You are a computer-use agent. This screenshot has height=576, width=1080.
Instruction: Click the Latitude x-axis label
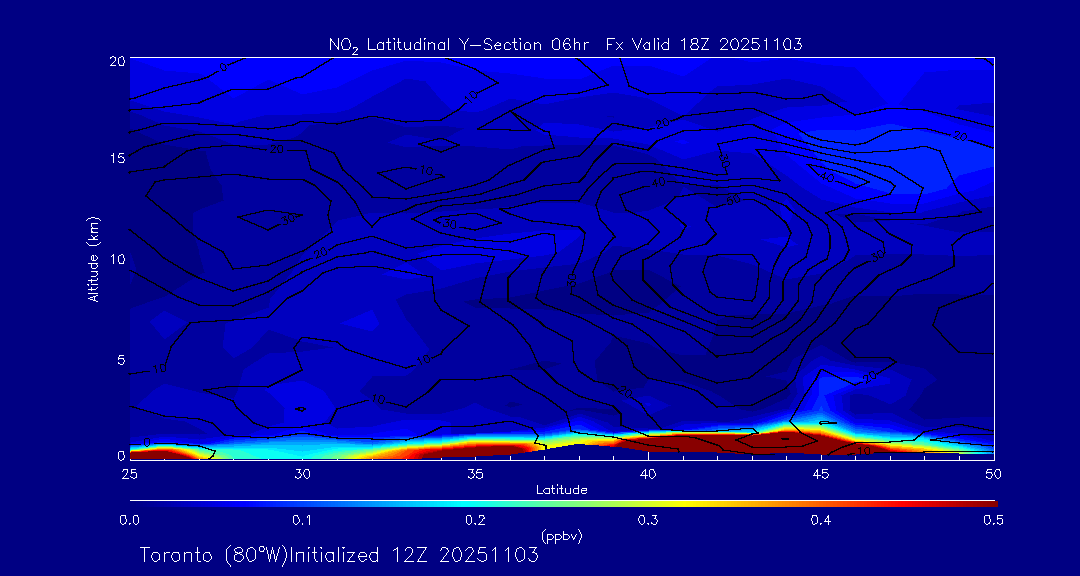coord(561,489)
